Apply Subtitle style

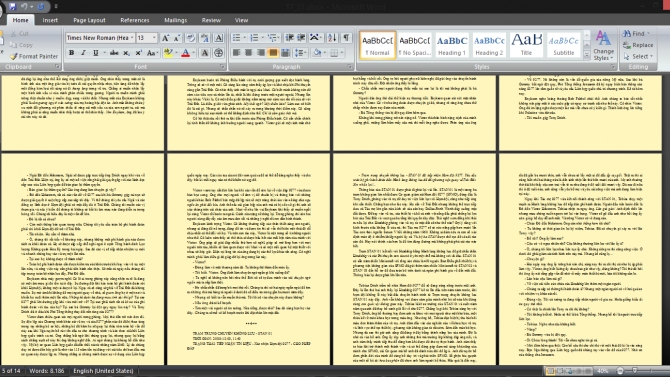pos(564,45)
